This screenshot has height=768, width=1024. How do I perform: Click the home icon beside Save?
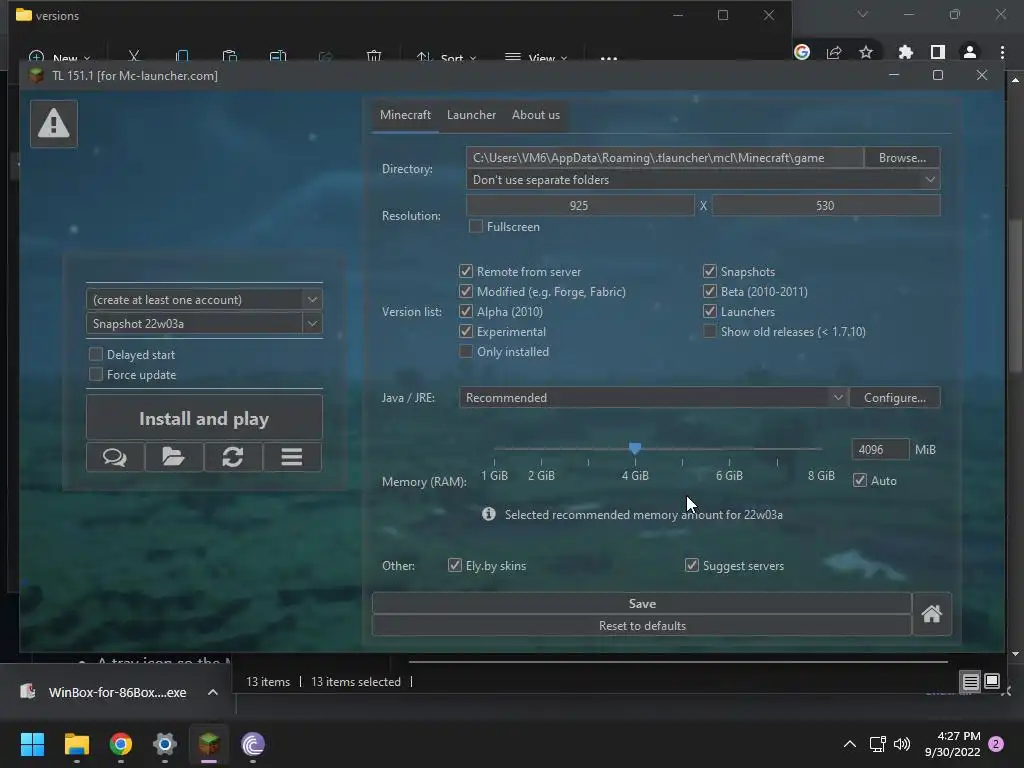point(931,615)
